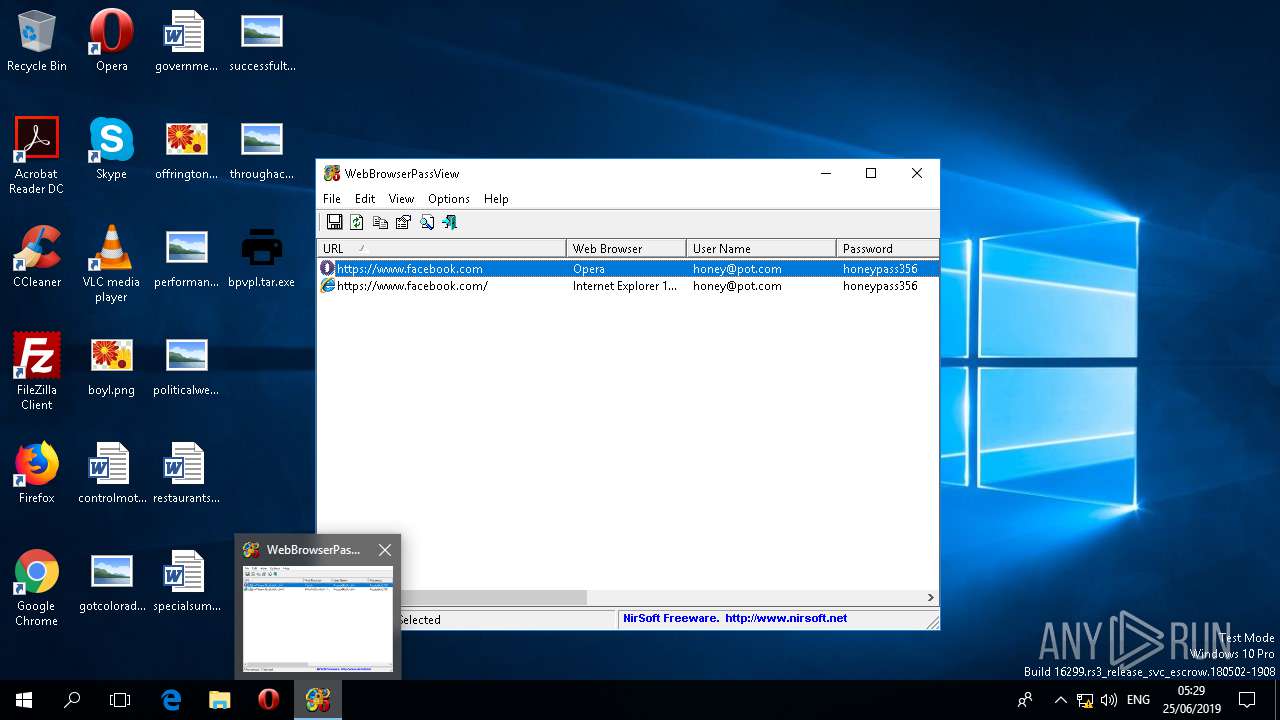Image resolution: width=1280 pixels, height=720 pixels.
Task: Sort by the Web Browser column header
Action: pyautogui.click(x=626, y=248)
